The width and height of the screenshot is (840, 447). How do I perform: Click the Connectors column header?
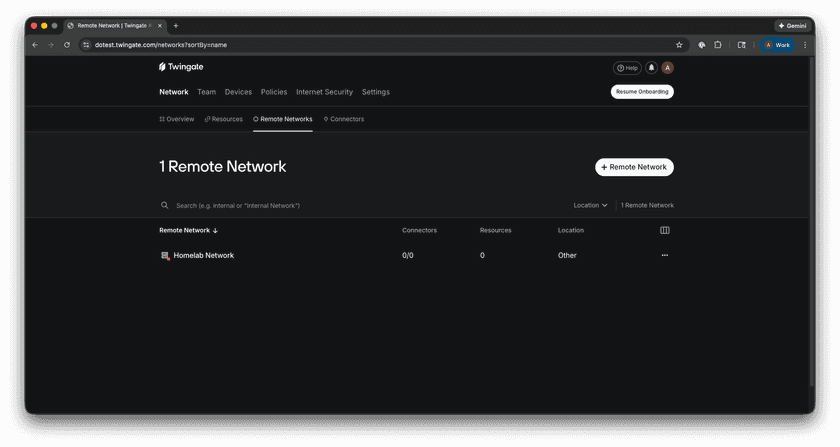pos(419,230)
